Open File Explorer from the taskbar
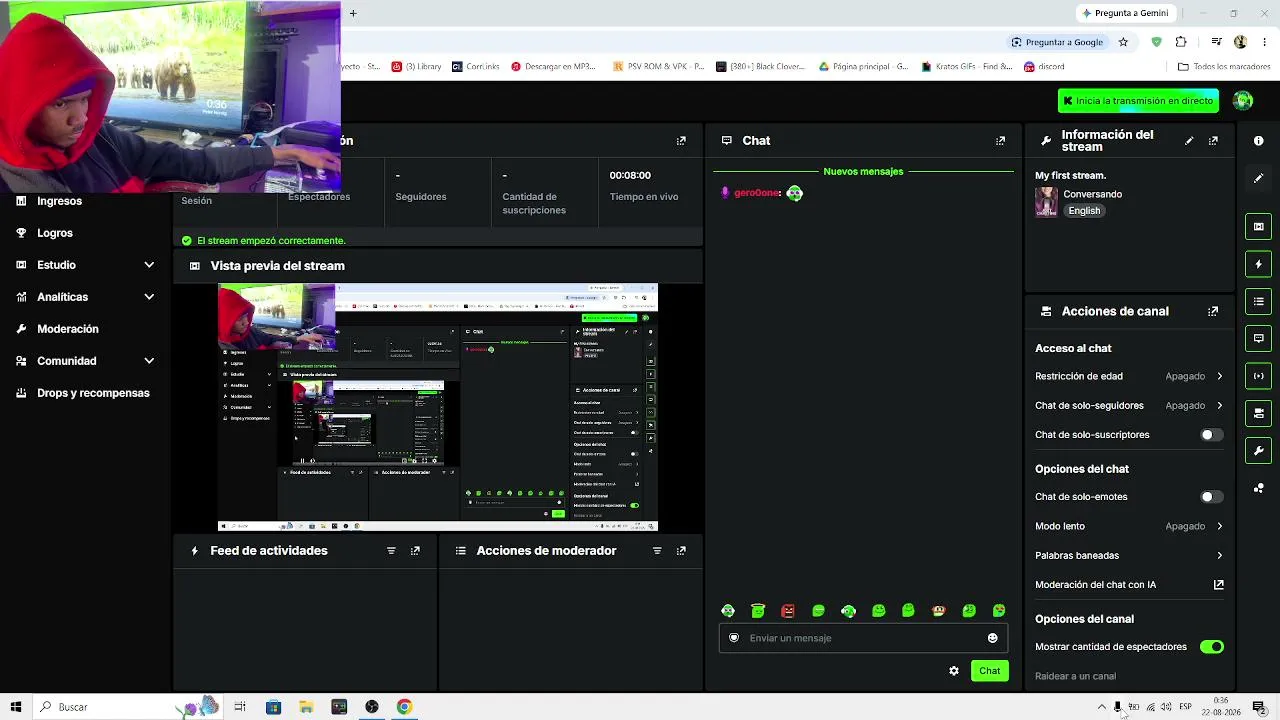This screenshot has width=1280, height=720. [306, 707]
